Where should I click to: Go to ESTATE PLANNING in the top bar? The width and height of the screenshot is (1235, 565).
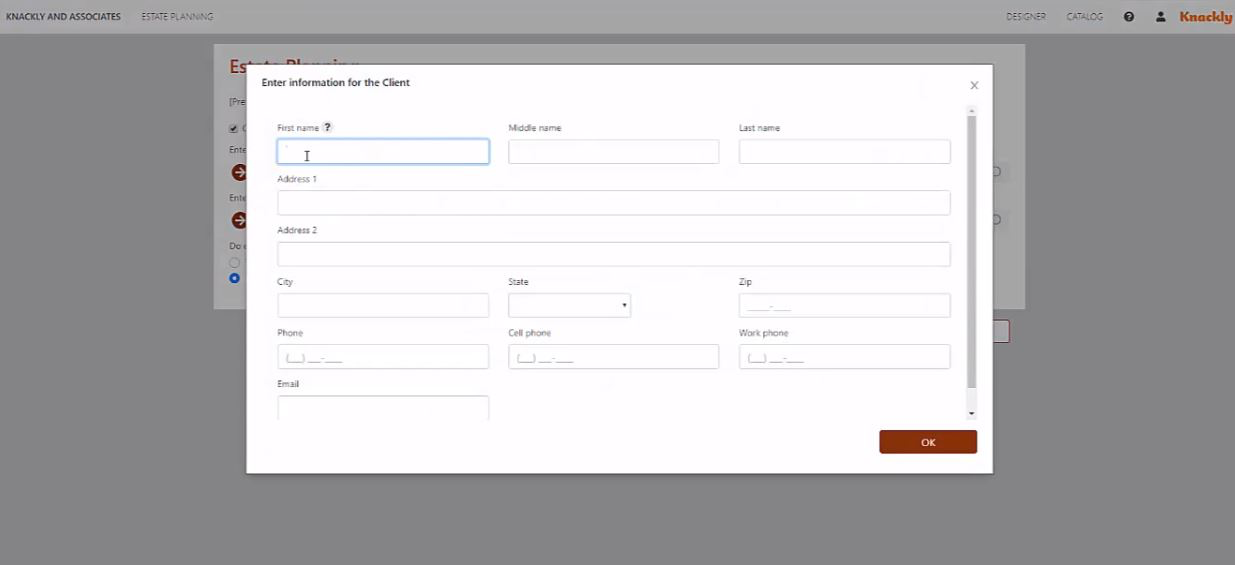[x=177, y=17]
